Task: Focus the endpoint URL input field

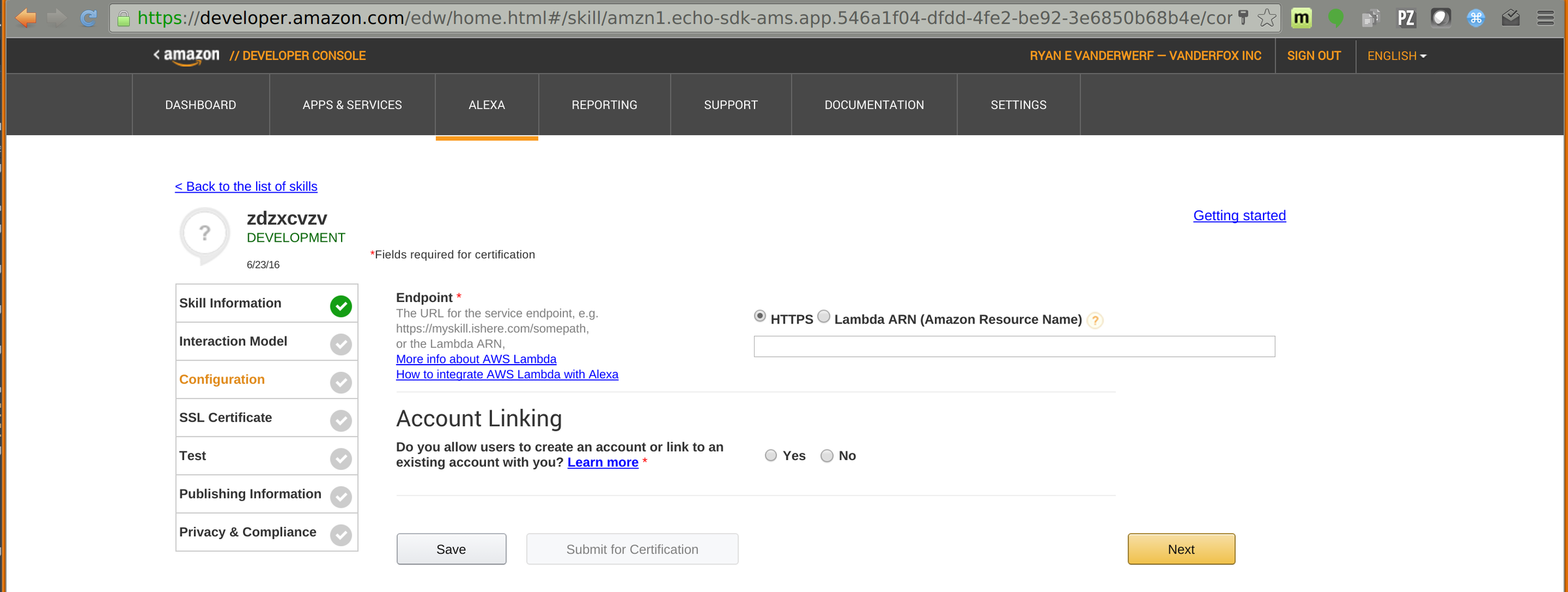Action: (x=1015, y=346)
